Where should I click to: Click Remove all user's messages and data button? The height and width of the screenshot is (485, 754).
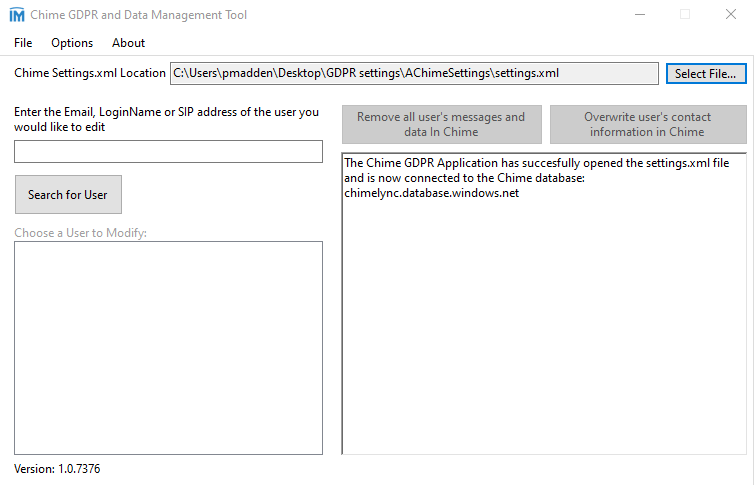click(441, 124)
